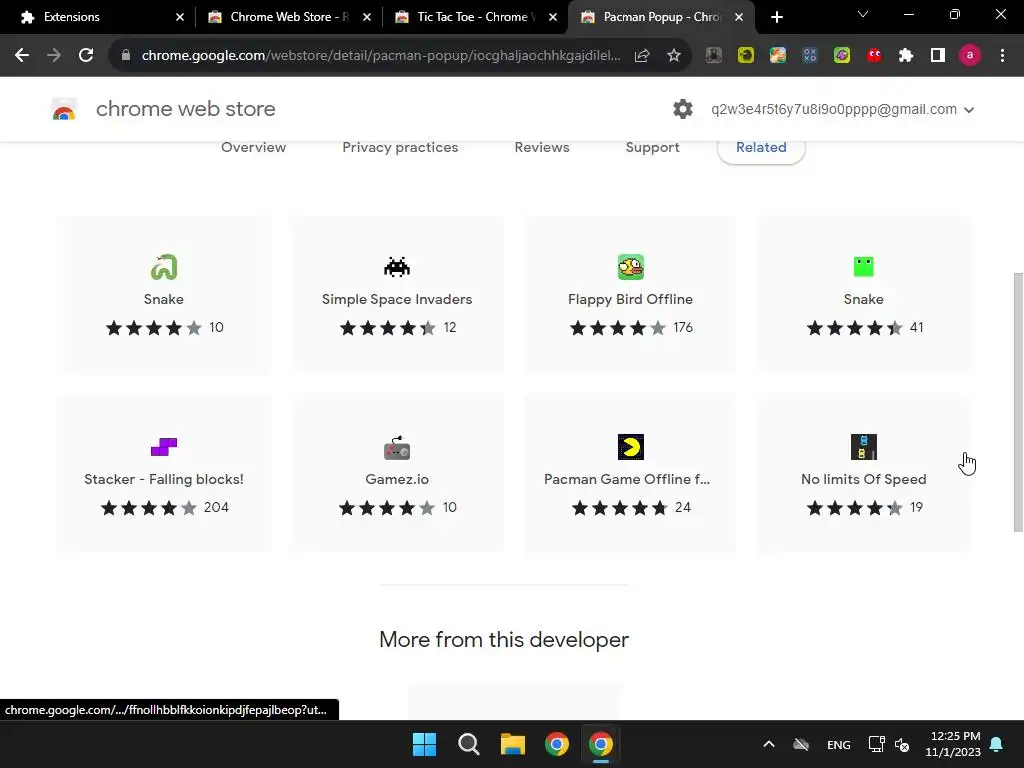This screenshot has width=1024, height=768.
Task: Open the No limits Of Speed icon
Action: (863, 447)
